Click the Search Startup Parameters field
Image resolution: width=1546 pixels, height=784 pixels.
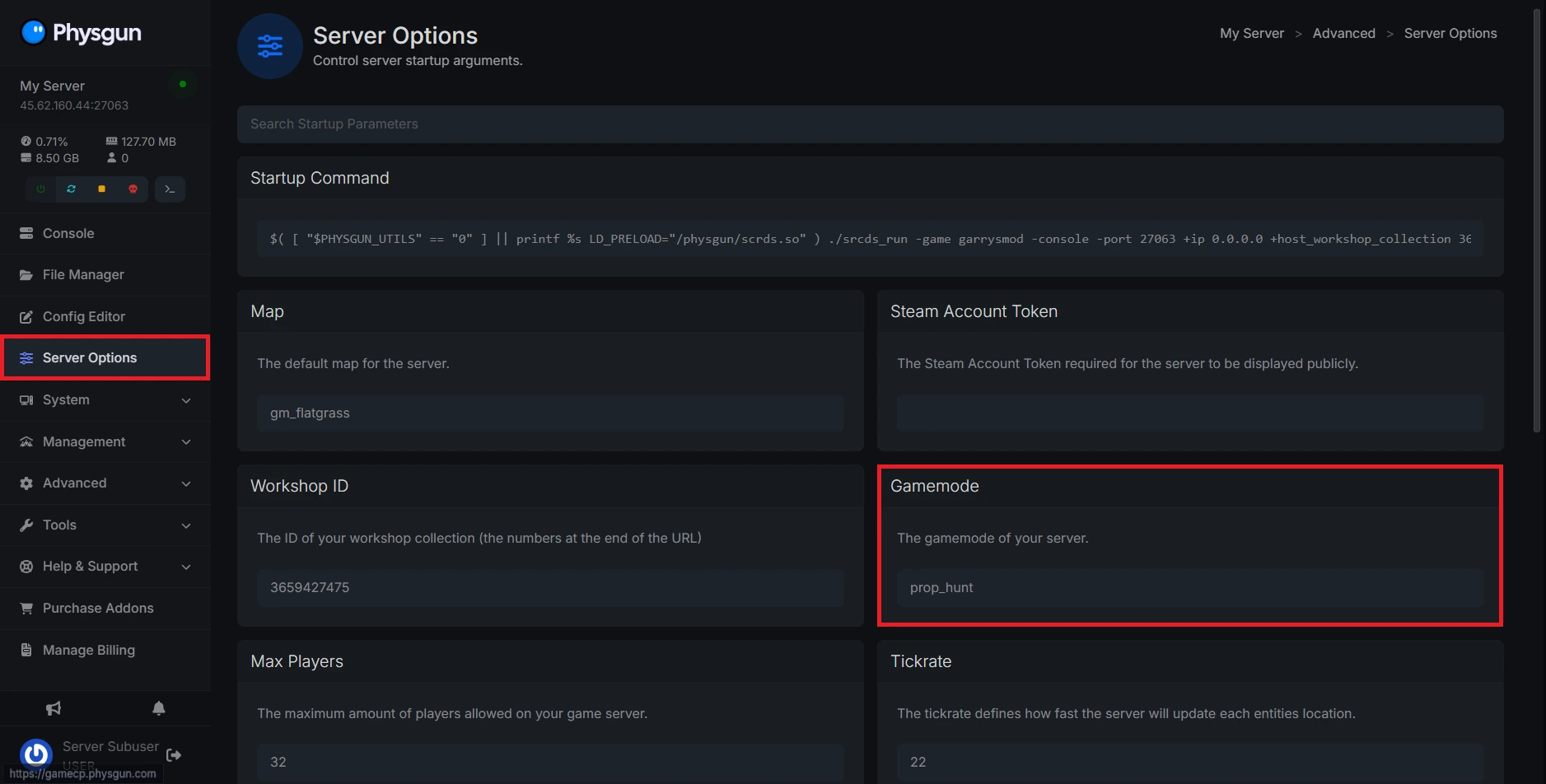(870, 124)
